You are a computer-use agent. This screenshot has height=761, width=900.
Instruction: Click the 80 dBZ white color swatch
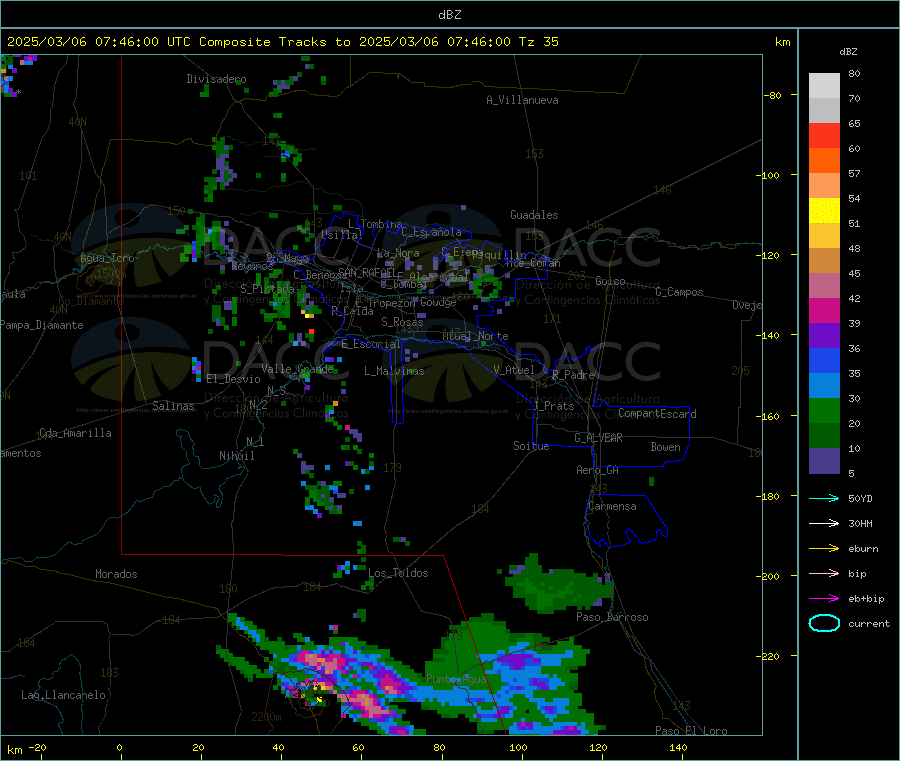click(x=824, y=86)
